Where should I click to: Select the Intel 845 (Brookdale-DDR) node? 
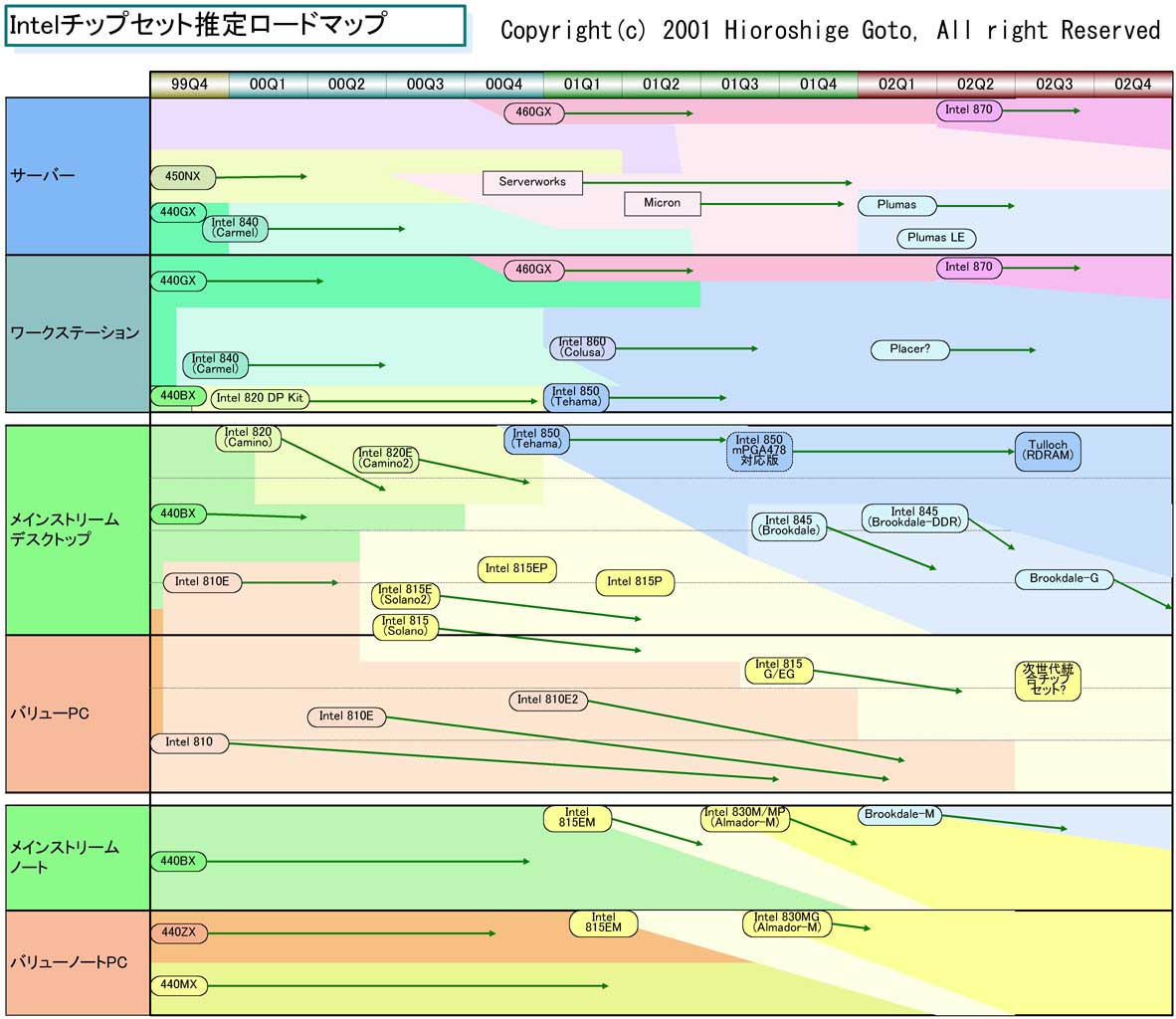(x=914, y=517)
